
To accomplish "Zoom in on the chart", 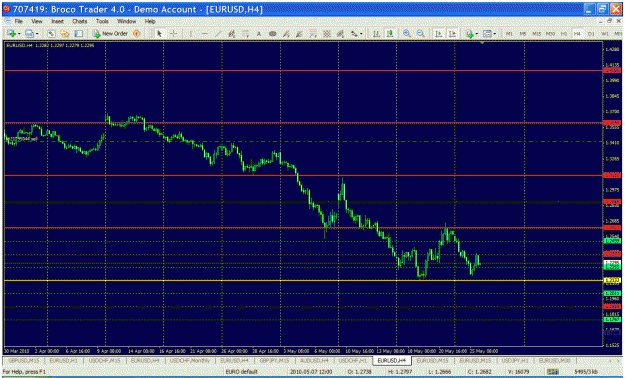I will click(407, 34).
